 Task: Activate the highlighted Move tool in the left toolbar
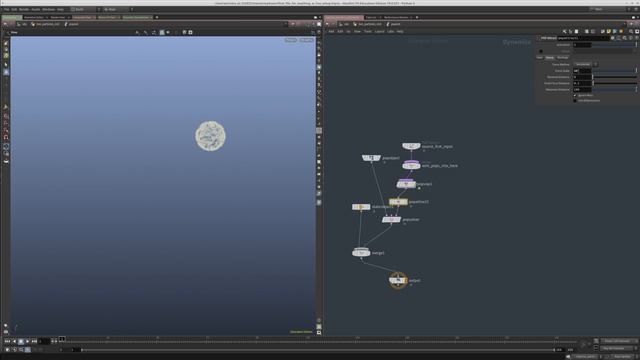coord(6,72)
